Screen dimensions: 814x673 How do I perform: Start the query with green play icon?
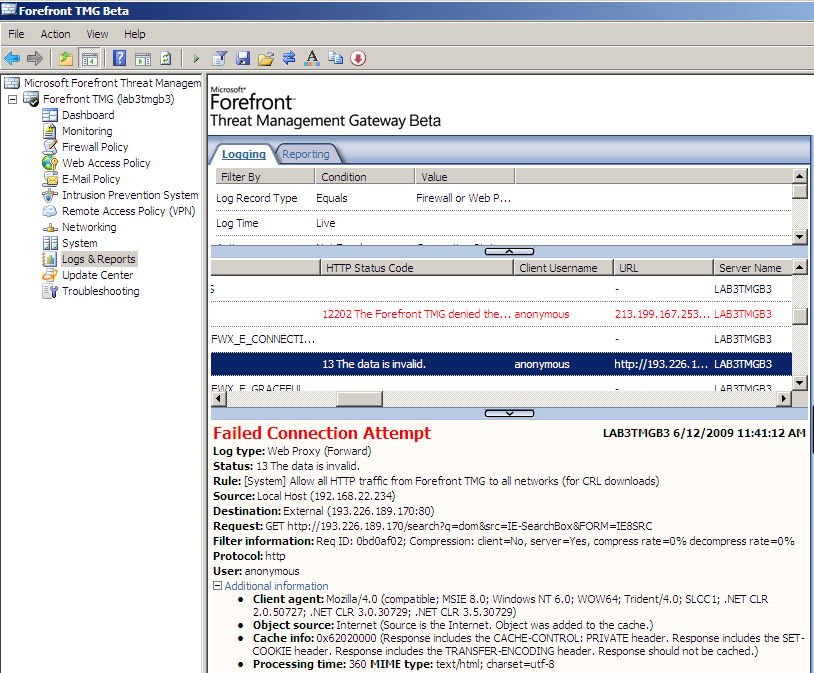point(196,58)
